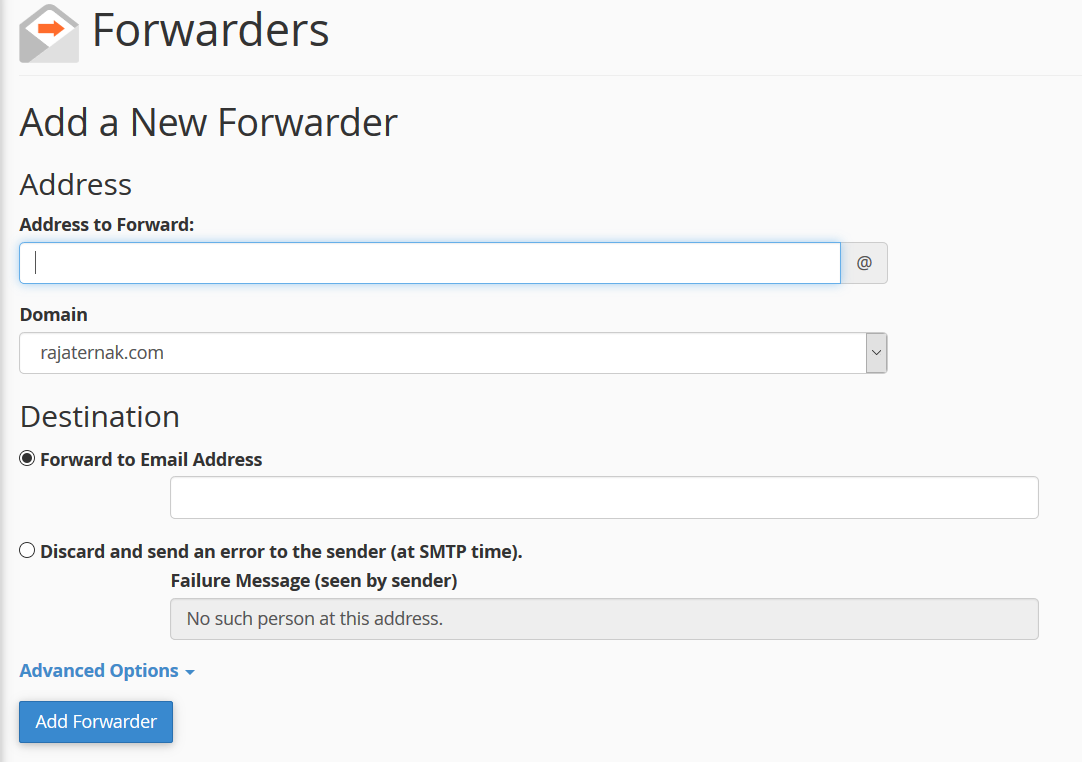Click the Forwarders envelope icon
This screenshot has width=1082, height=762.
(x=48, y=34)
